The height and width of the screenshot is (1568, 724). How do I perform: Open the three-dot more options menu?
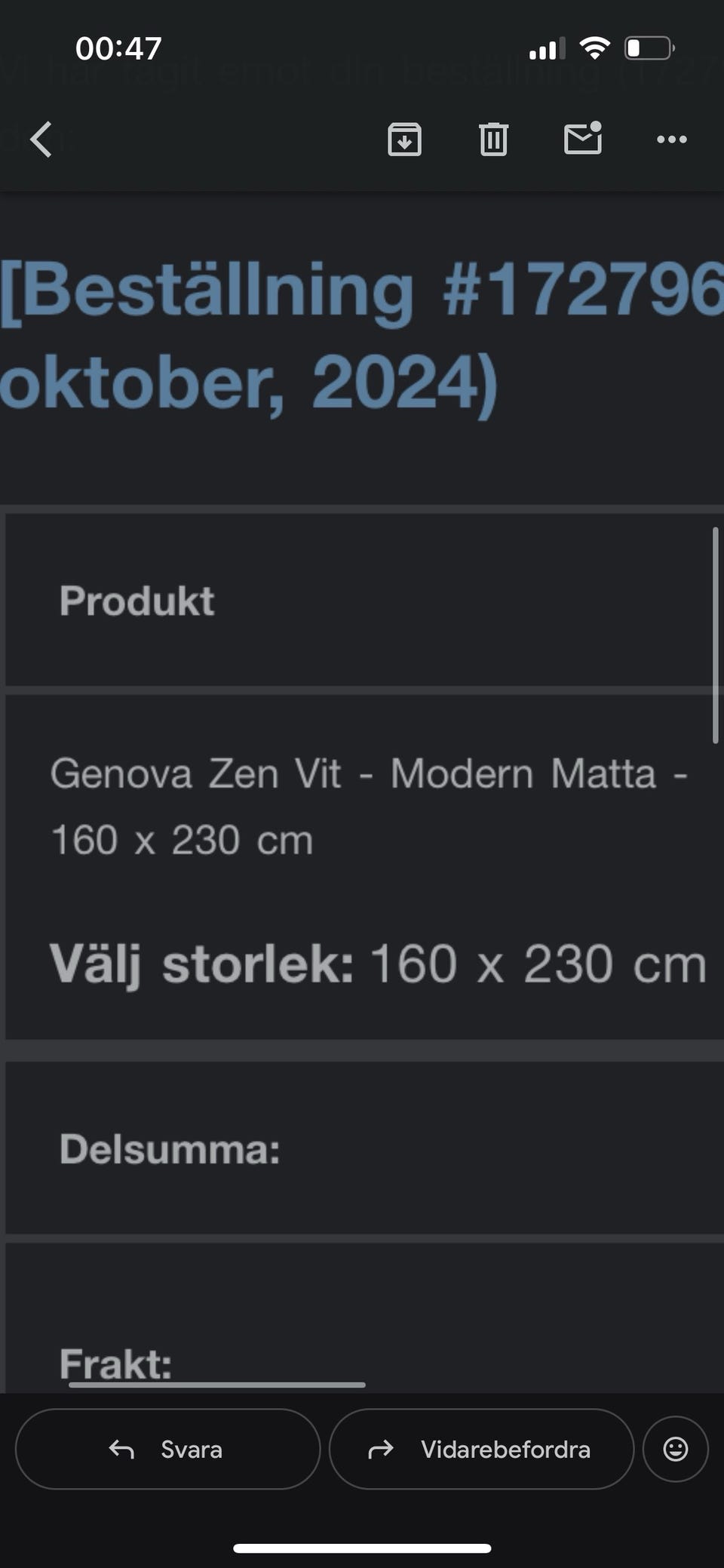pyautogui.click(x=671, y=140)
